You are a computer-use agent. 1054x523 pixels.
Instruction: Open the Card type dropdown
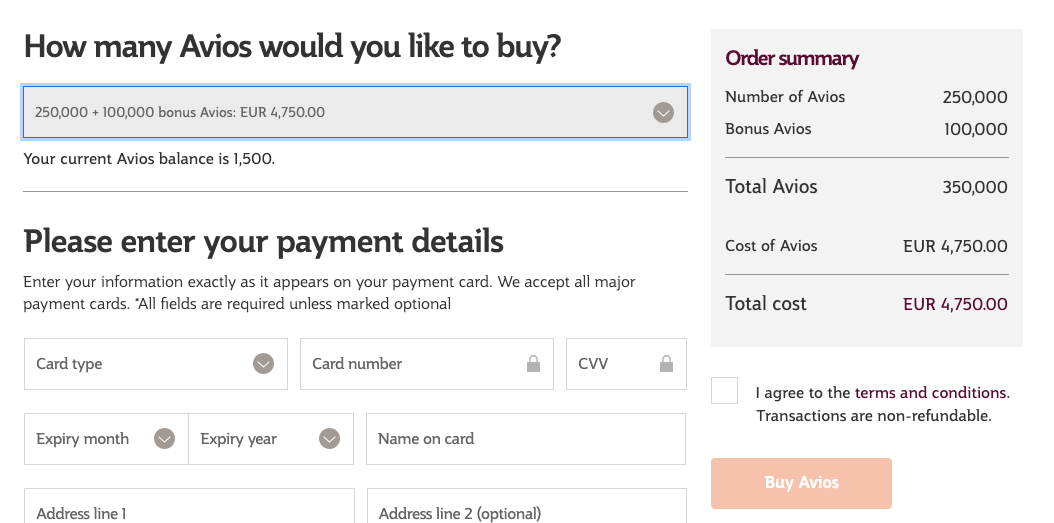point(156,364)
